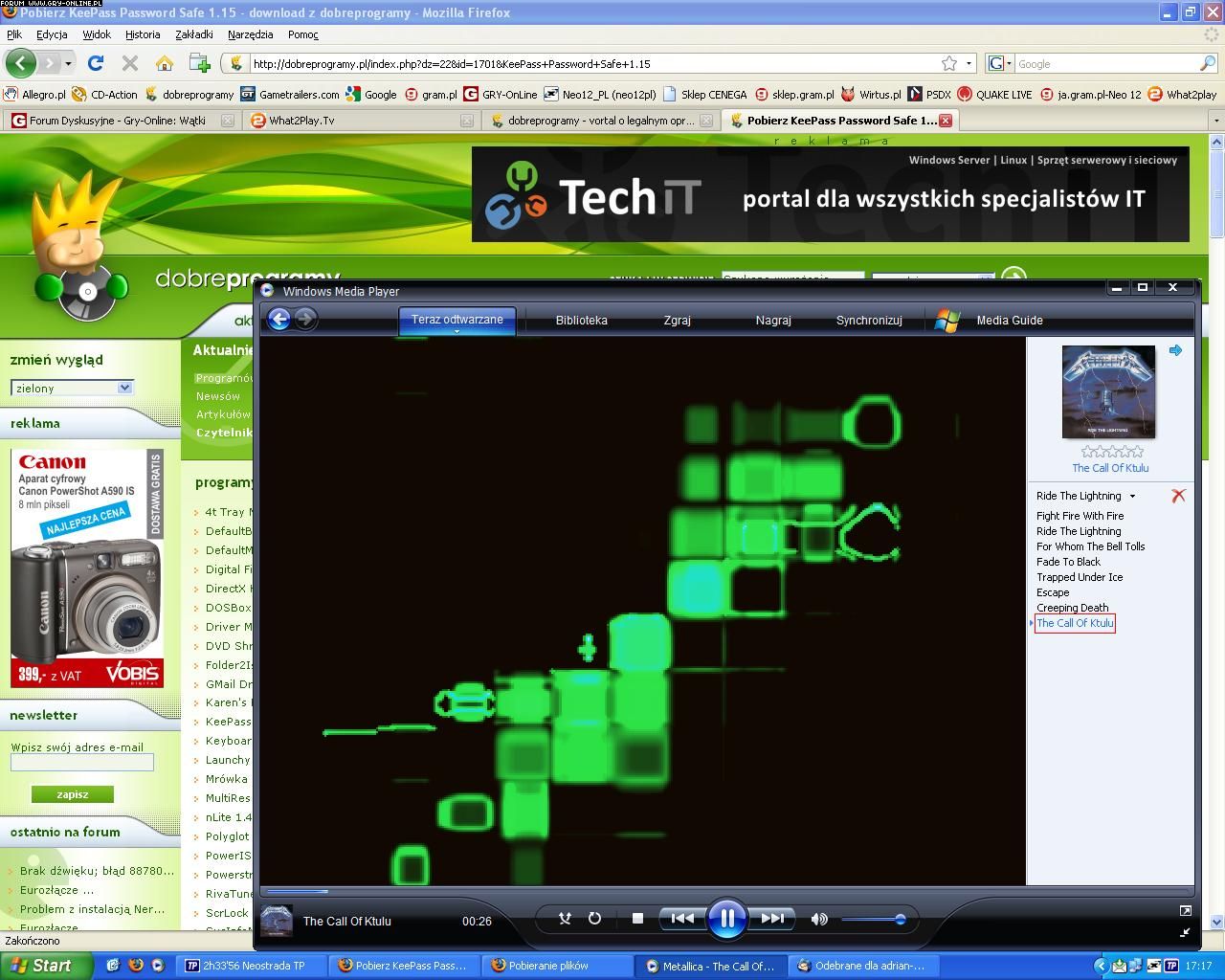
Task: Click the Firefox forward button
Action: tap(49, 63)
